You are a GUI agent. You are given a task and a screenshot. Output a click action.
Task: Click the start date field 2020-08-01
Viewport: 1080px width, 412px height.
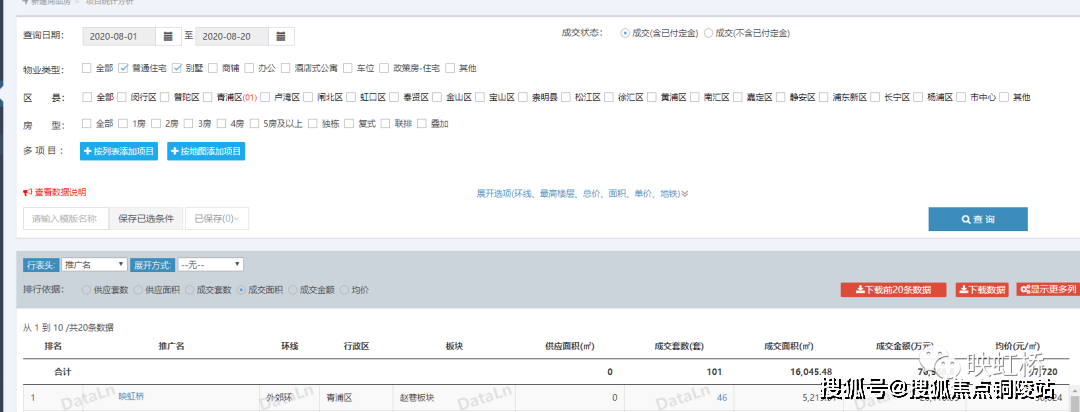(x=120, y=36)
